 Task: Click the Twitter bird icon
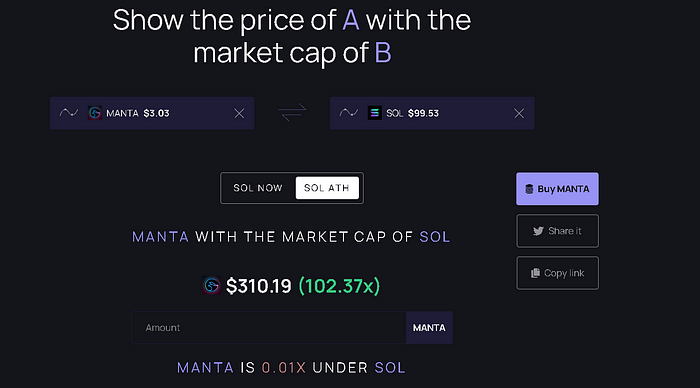click(x=538, y=231)
